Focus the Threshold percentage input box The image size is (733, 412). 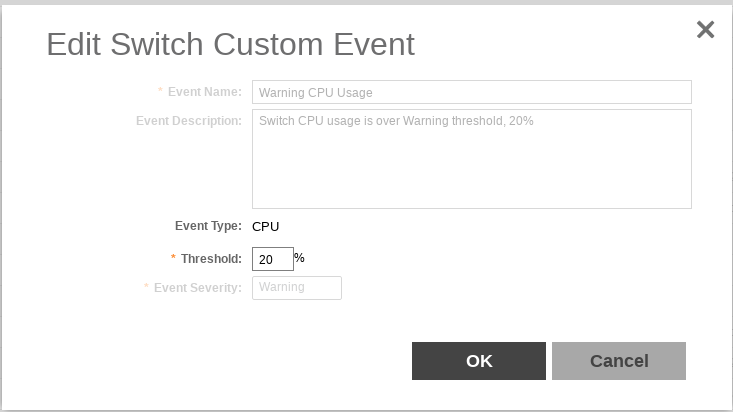point(272,259)
